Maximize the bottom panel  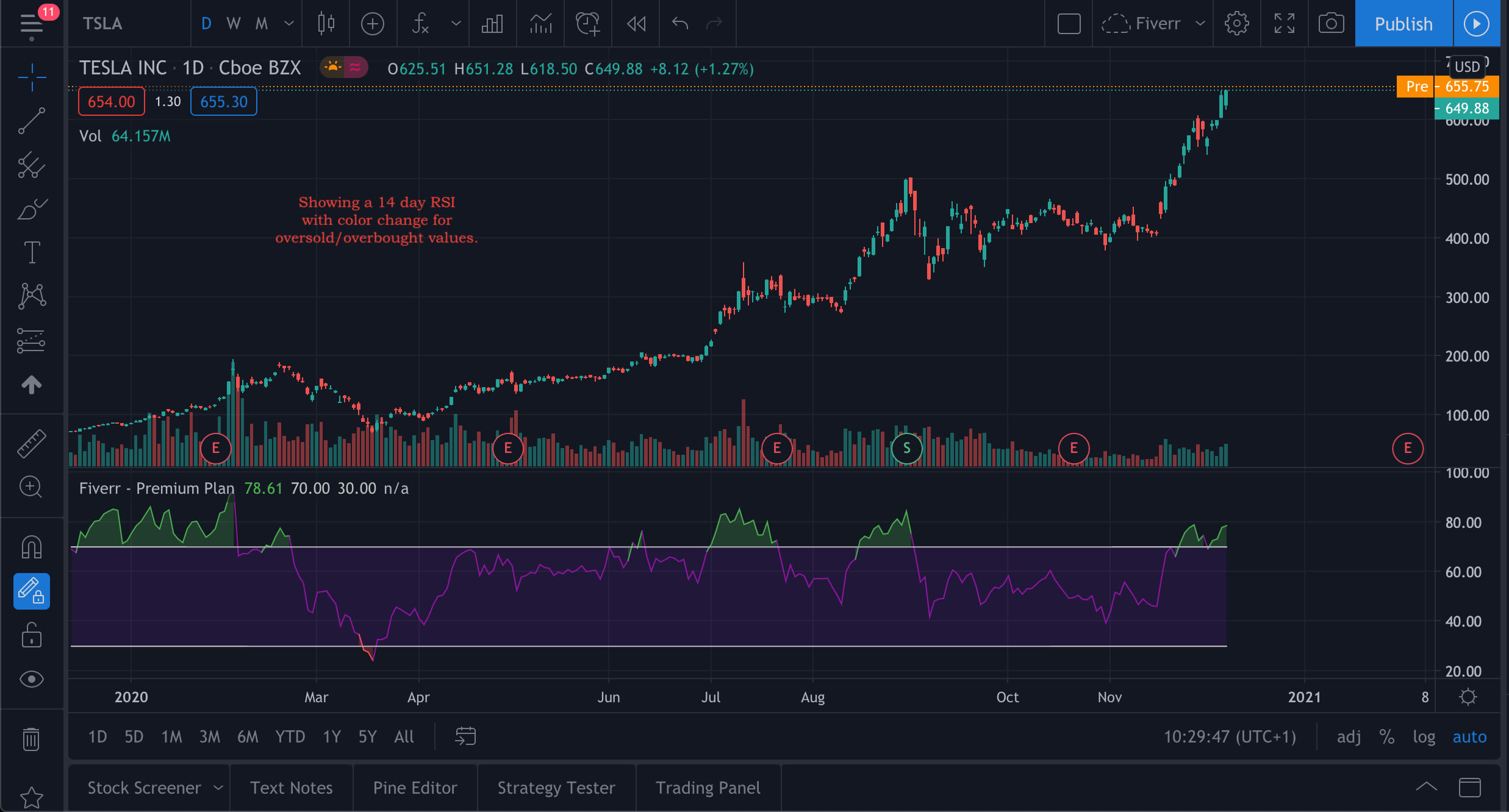click(x=1470, y=787)
